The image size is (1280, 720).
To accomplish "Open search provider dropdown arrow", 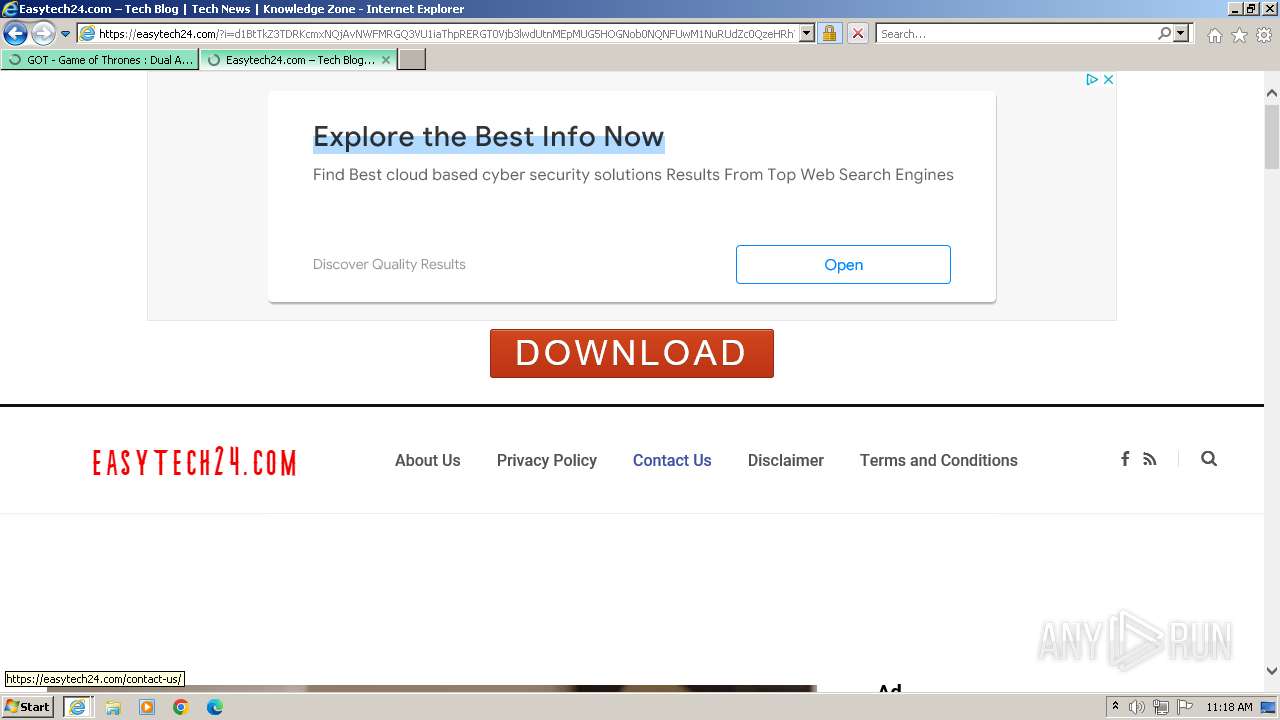I will (x=1181, y=34).
